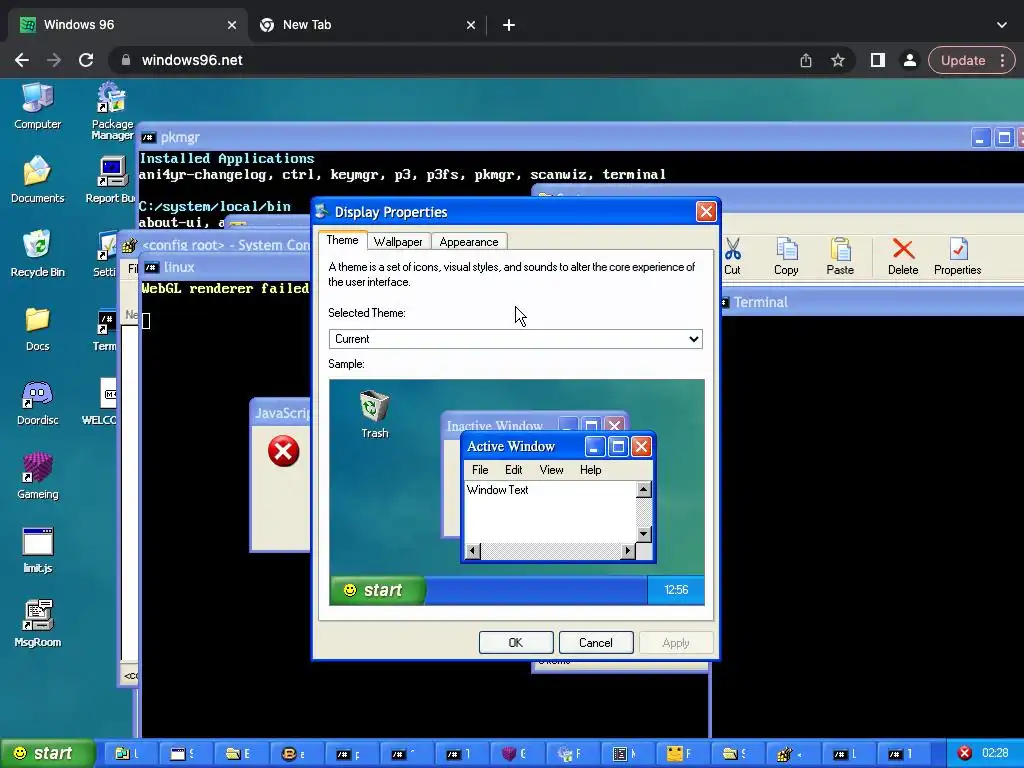The height and width of the screenshot is (768, 1024).
Task: Click Cancel in Display Properties
Action: 596,643
